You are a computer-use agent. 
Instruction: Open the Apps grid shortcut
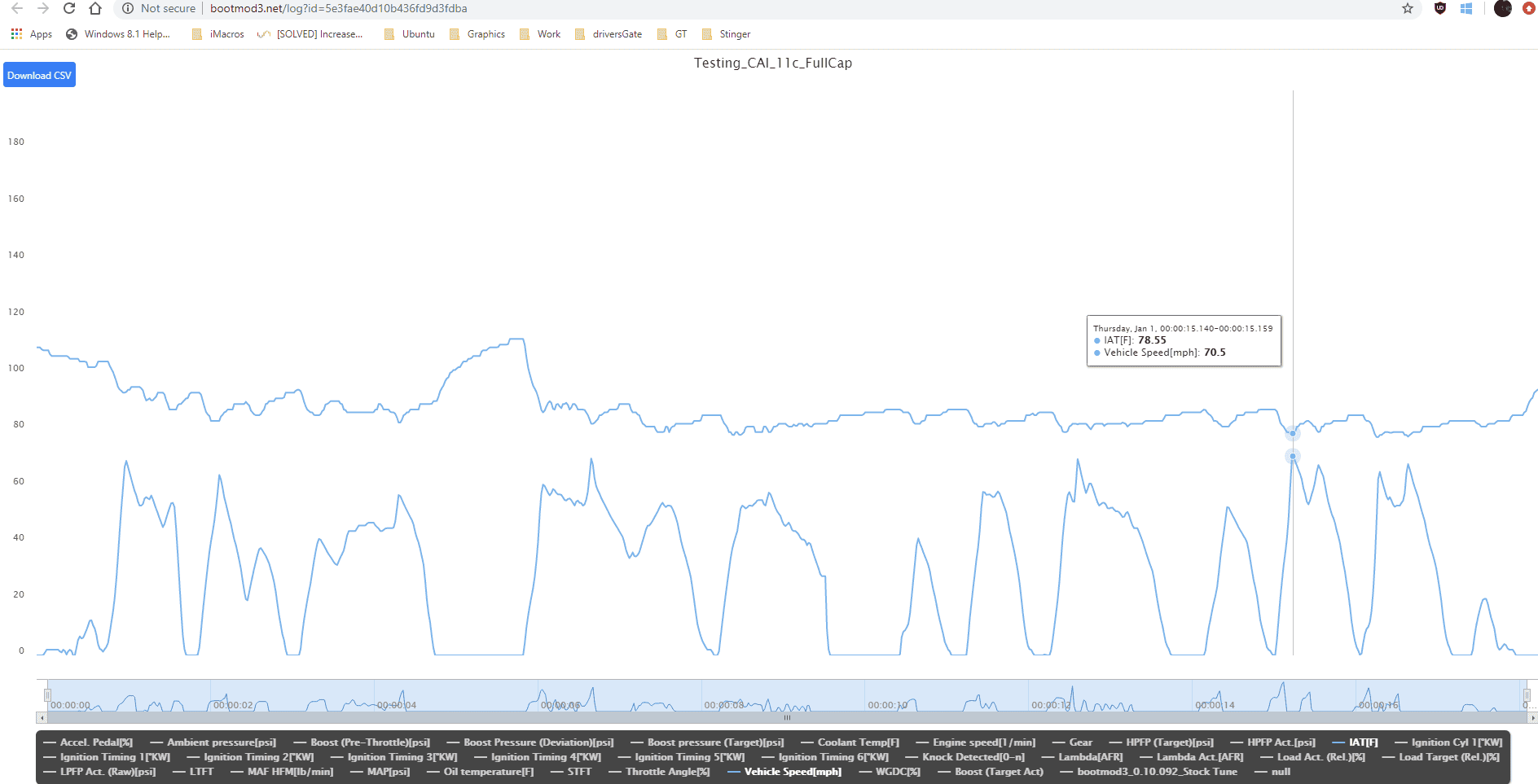point(32,34)
